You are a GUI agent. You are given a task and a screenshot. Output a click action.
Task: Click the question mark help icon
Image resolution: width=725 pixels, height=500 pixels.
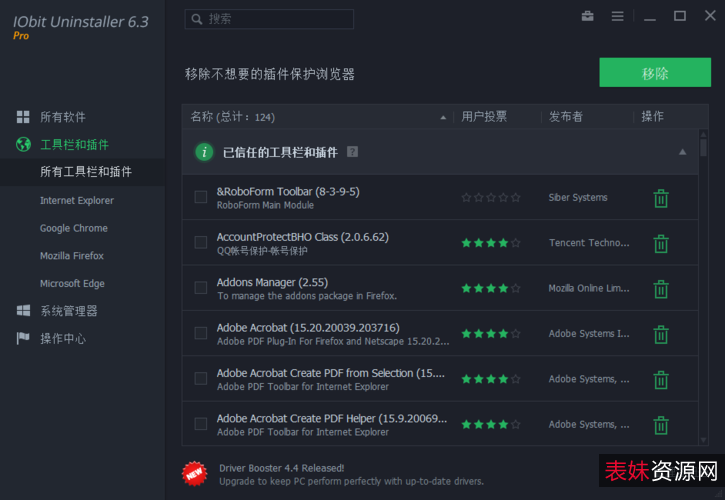(352, 152)
